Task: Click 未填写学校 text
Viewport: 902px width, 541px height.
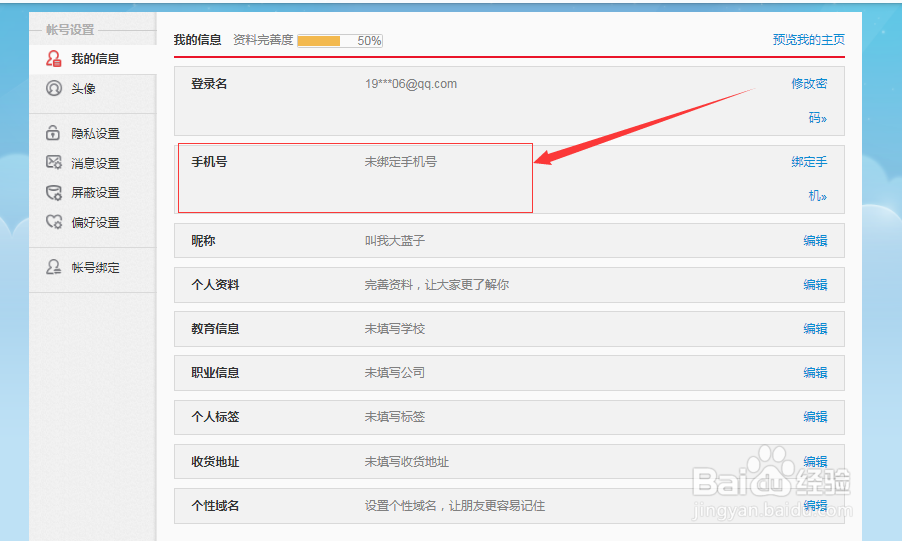Action: point(395,329)
